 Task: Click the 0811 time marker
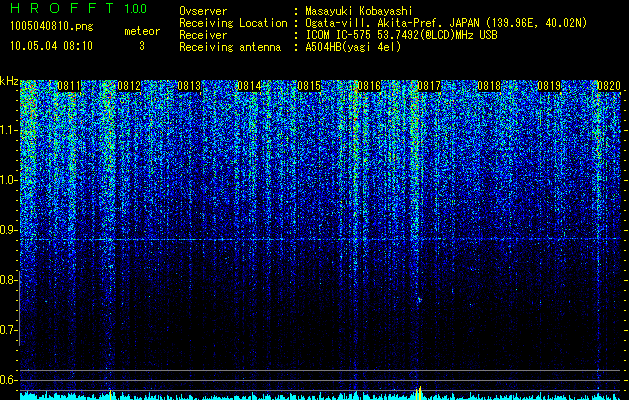click(x=69, y=86)
